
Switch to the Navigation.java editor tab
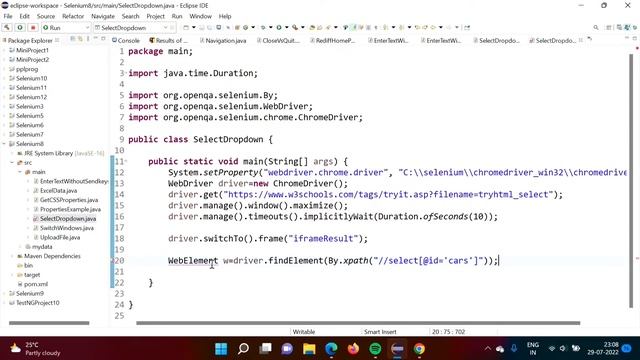click(223, 40)
